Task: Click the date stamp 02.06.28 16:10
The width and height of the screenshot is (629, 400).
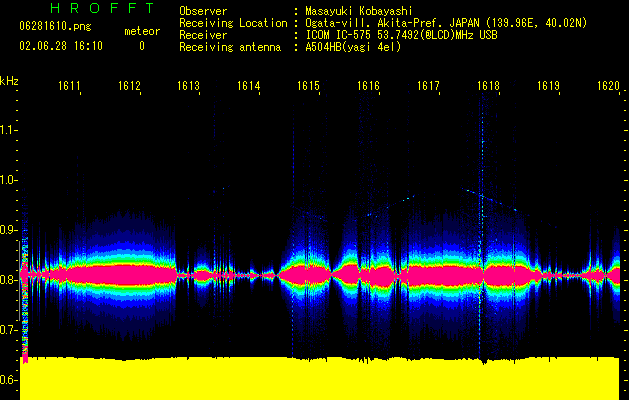Action: point(61,46)
